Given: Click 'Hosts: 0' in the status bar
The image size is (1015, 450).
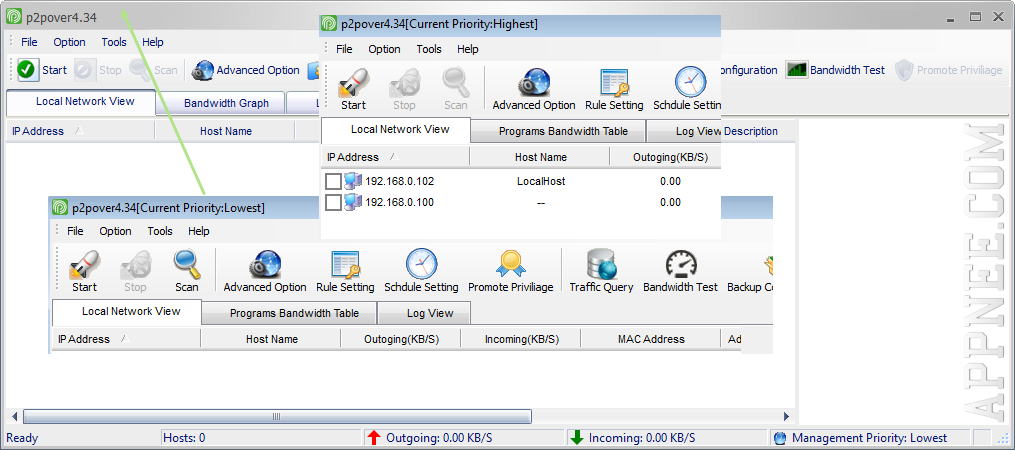Looking at the screenshot, I should [184, 438].
